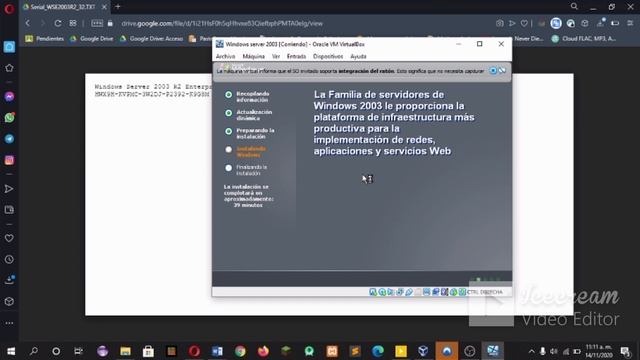Open Opera speed dial grid button

(x=73, y=23)
